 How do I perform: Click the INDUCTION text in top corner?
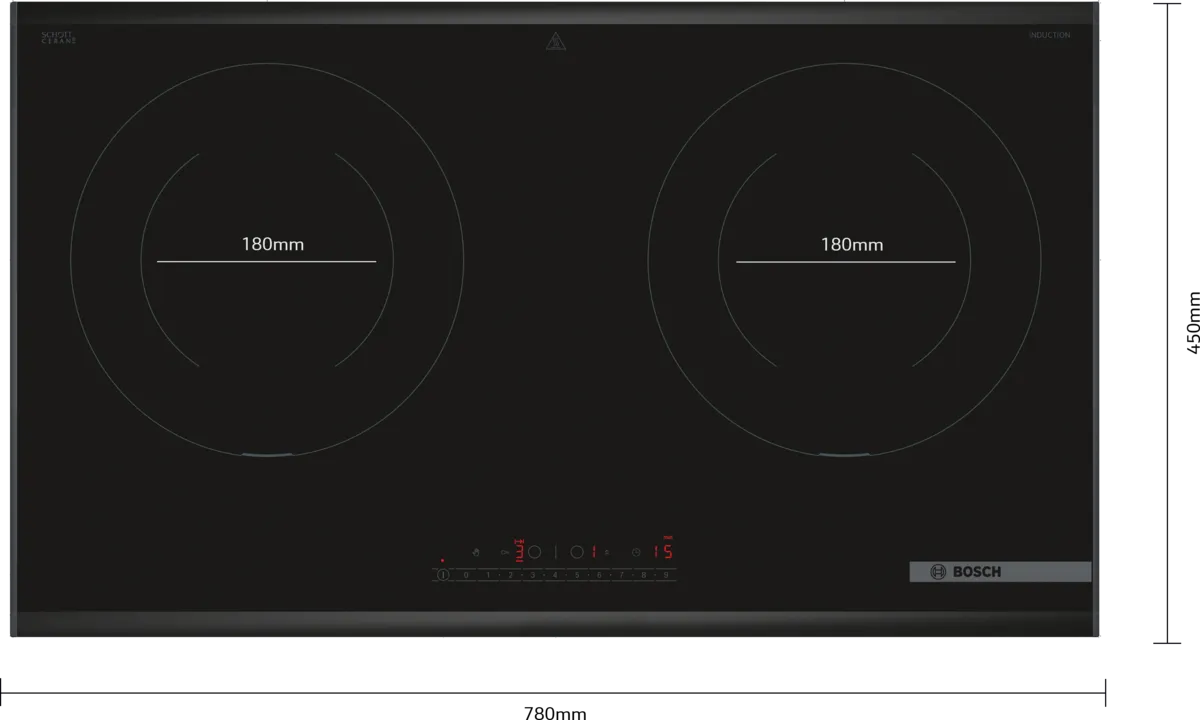pyautogui.click(x=1049, y=36)
